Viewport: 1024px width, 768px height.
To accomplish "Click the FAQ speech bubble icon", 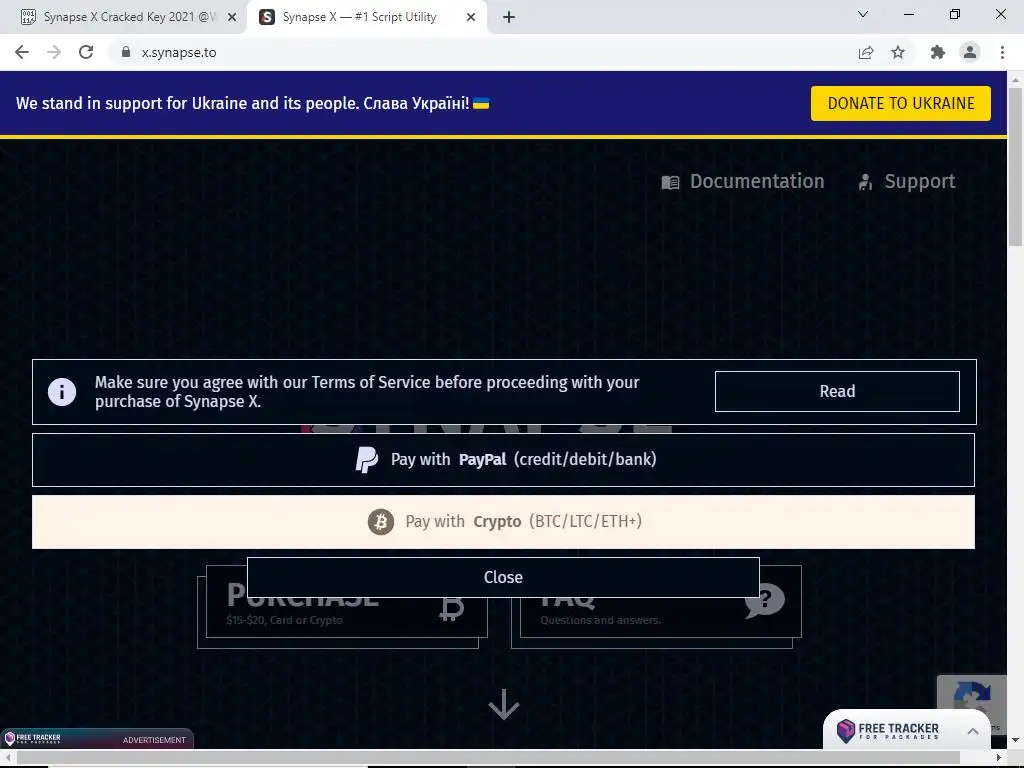I will (x=765, y=600).
